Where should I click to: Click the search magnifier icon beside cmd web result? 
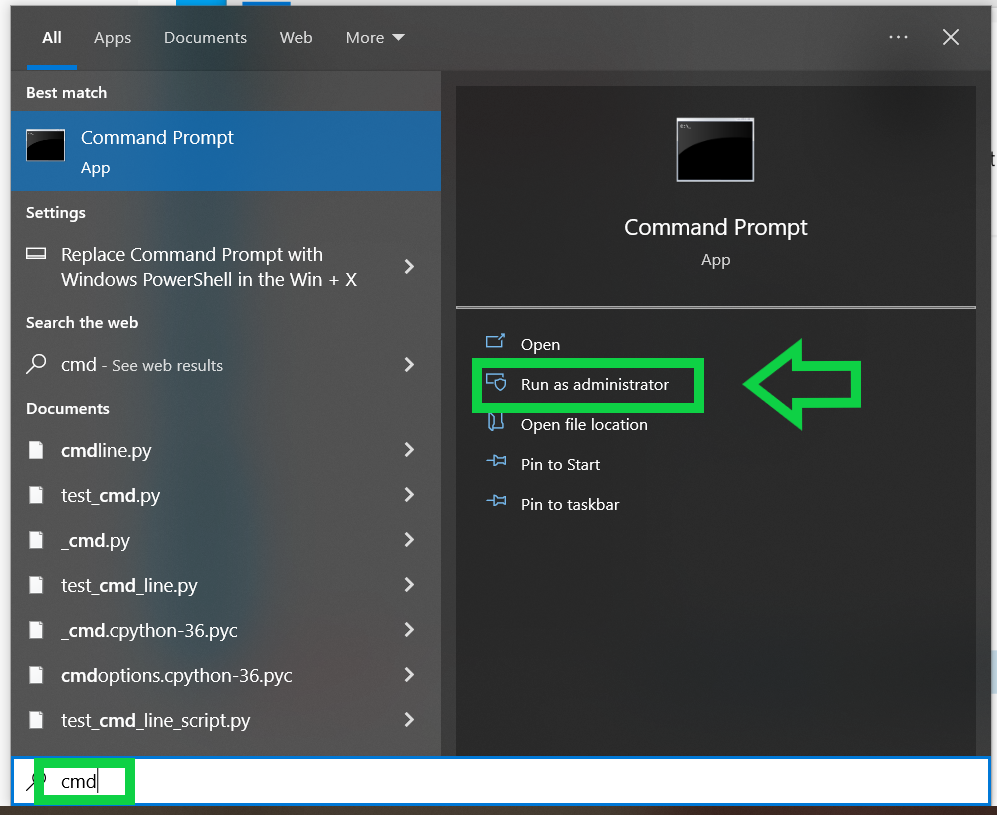pos(36,365)
